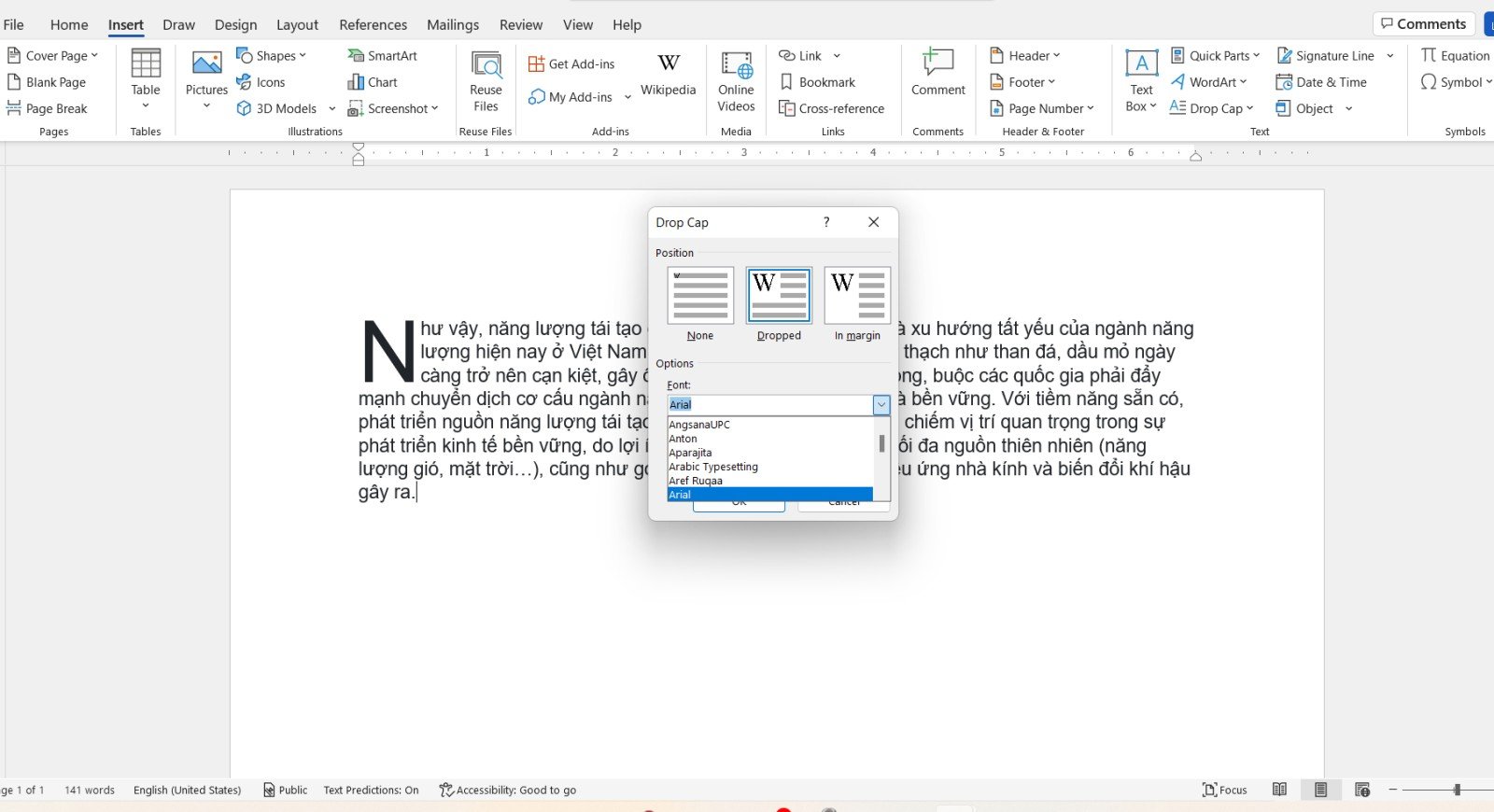This screenshot has width=1494, height=812.
Task: Select the None drop cap position
Action: [699, 296]
